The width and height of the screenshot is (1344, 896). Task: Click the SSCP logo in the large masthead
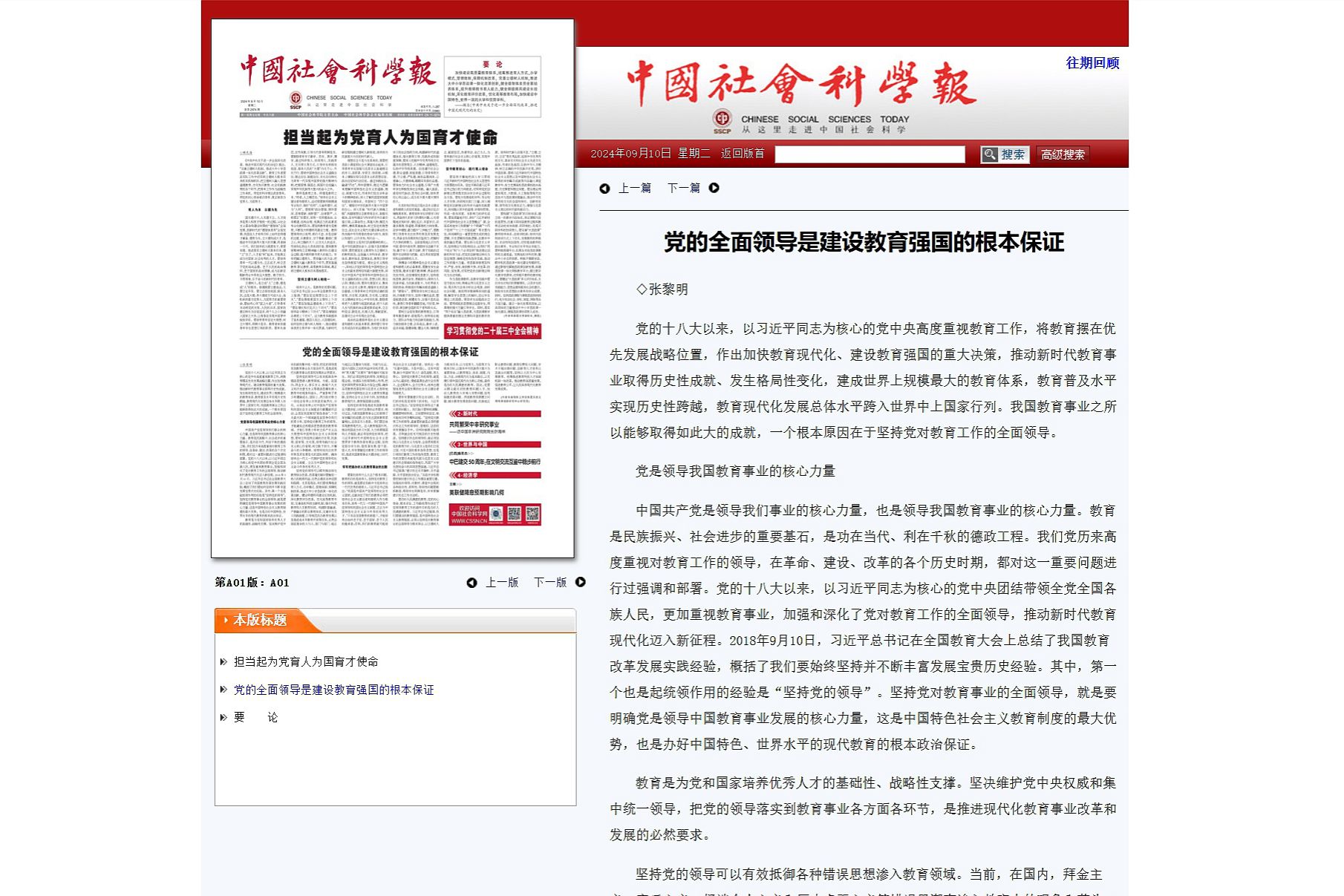point(722,120)
